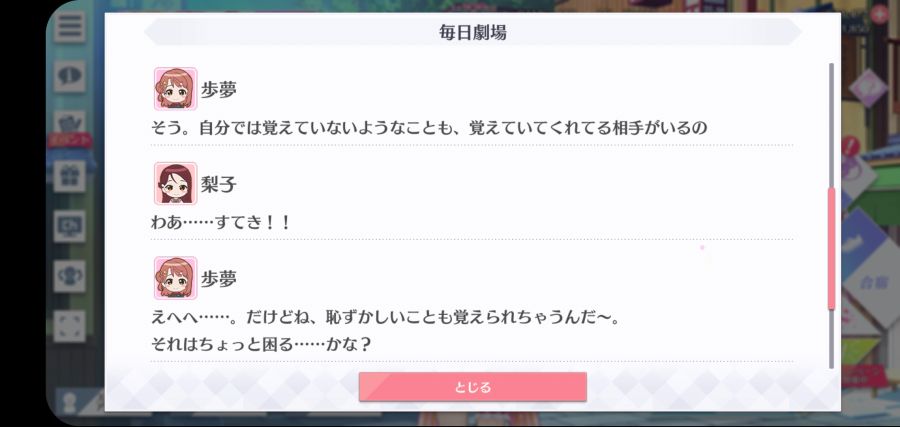
Task: Open the hamburger menu icon
Action: click(70, 26)
